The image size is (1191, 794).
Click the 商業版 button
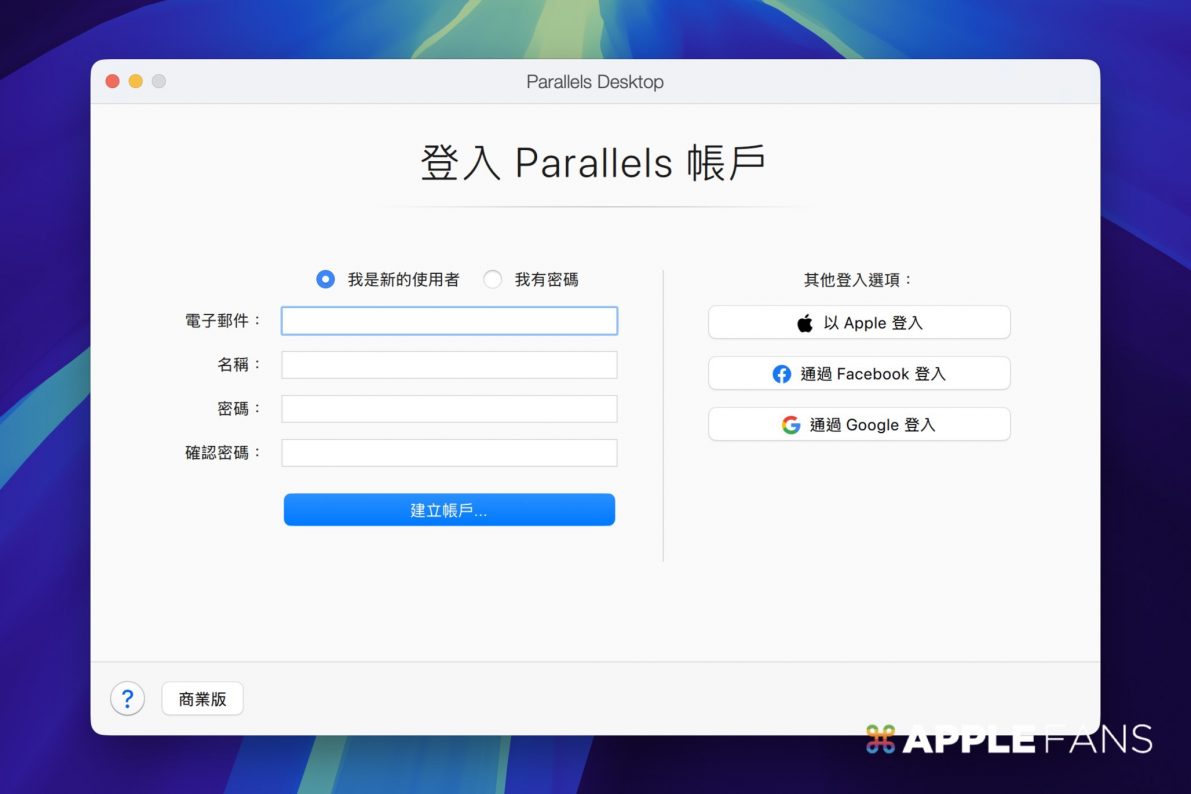(202, 699)
